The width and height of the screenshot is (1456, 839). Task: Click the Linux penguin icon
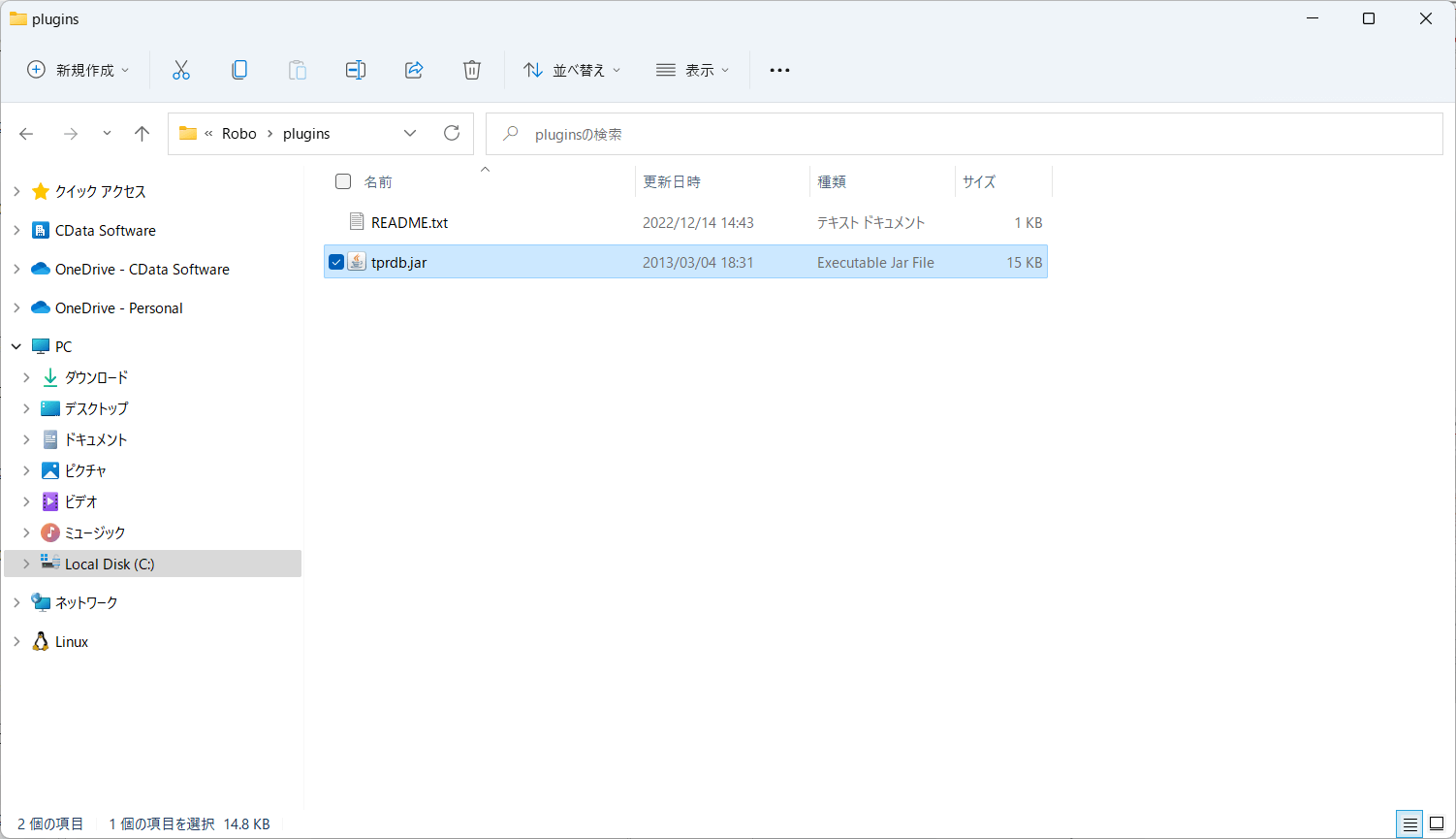point(41,641)
